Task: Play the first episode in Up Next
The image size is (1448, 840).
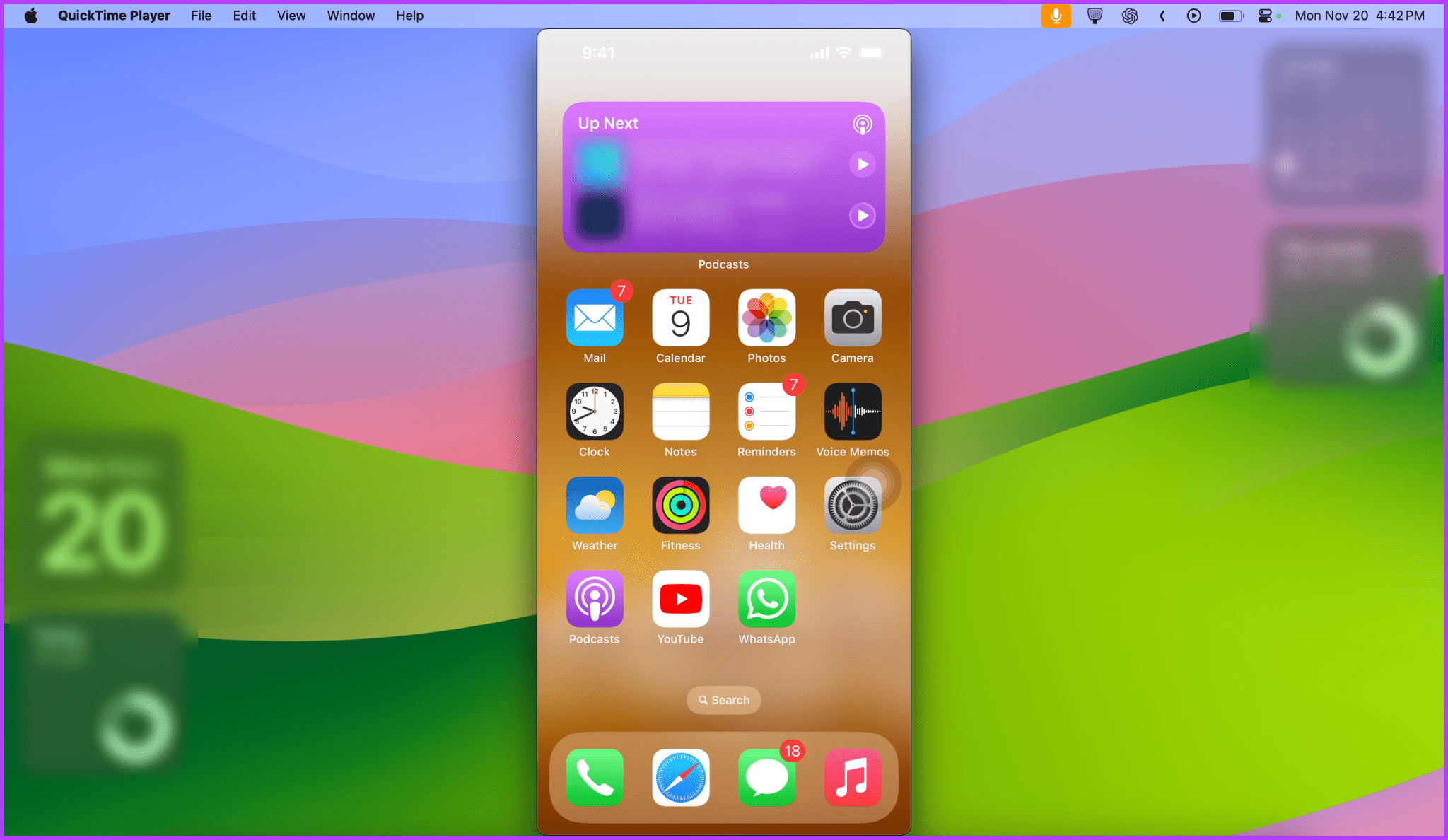Action: click(x=862, y=164)
